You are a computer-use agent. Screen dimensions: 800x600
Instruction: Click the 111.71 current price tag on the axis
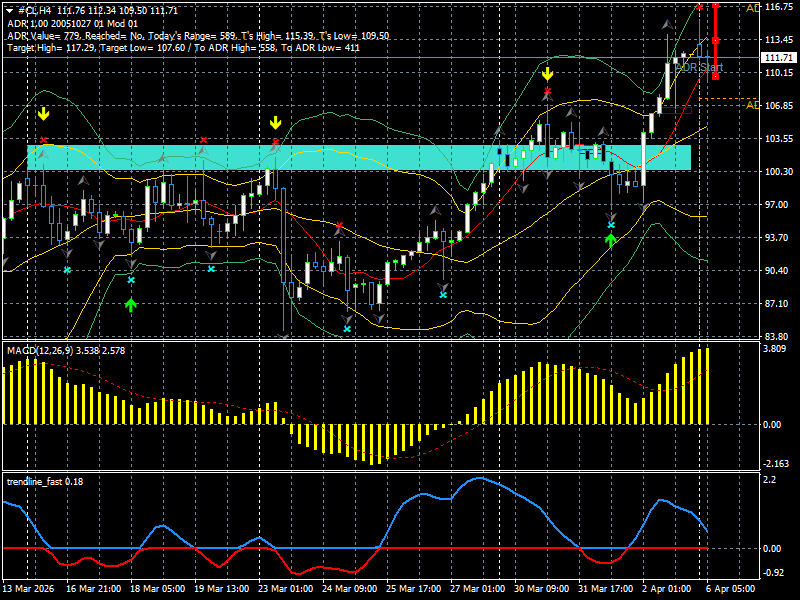pos(779,58)
